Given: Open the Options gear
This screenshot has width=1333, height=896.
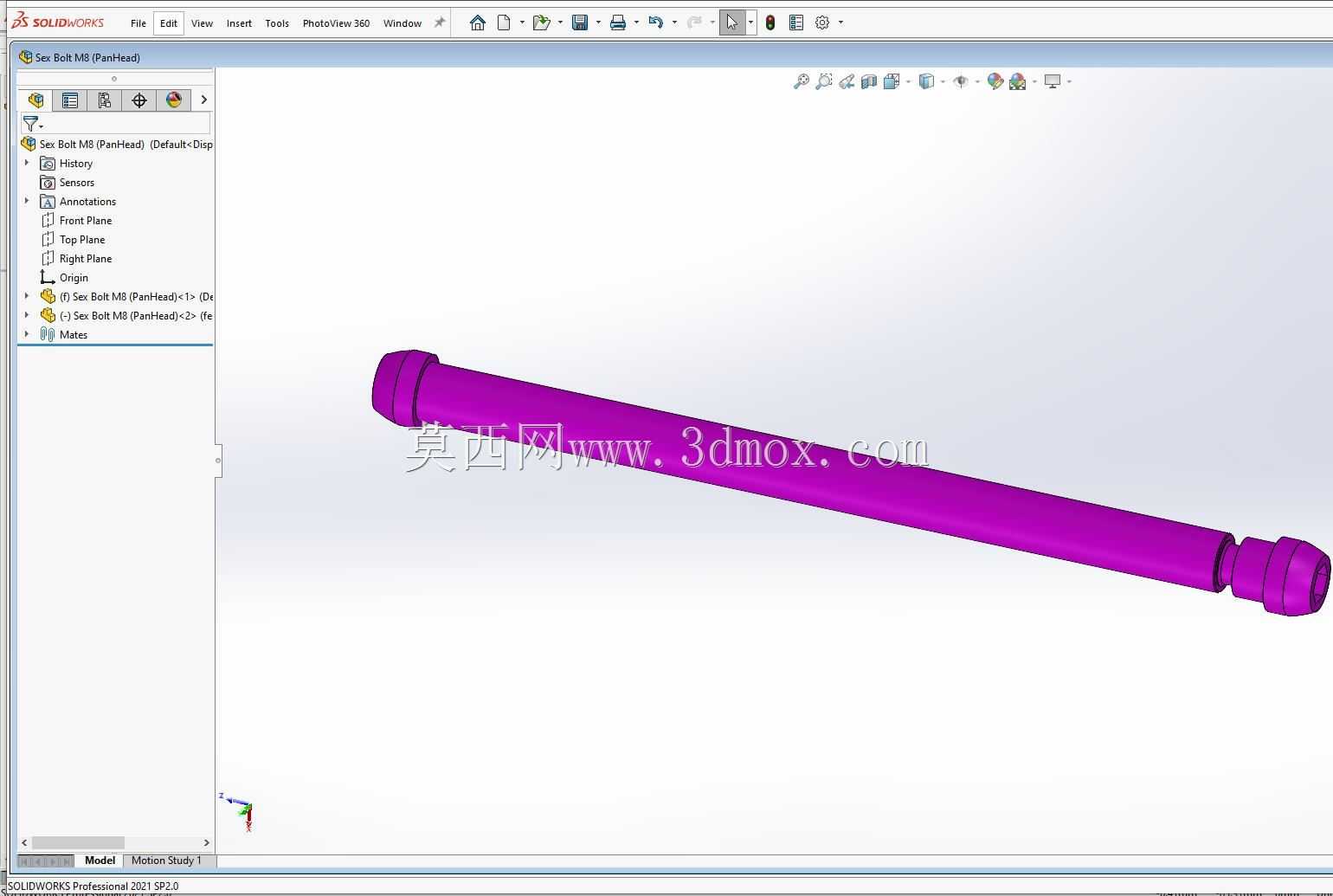Looking at the screenshot, I should pos(822,23).
